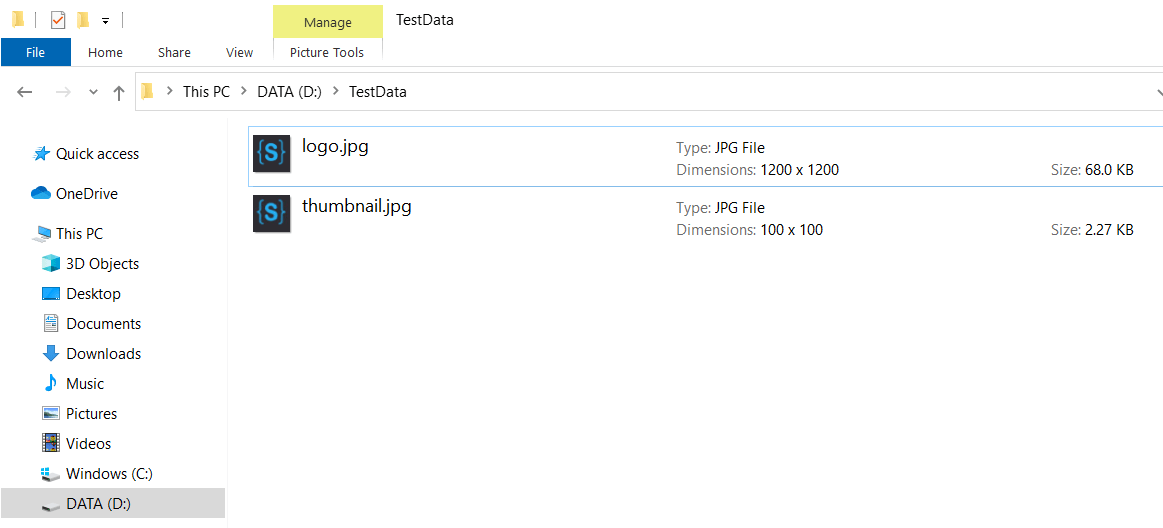The image size is (1163, 528).
Task: Open the File menu
Action: click(x=36, y=53)
